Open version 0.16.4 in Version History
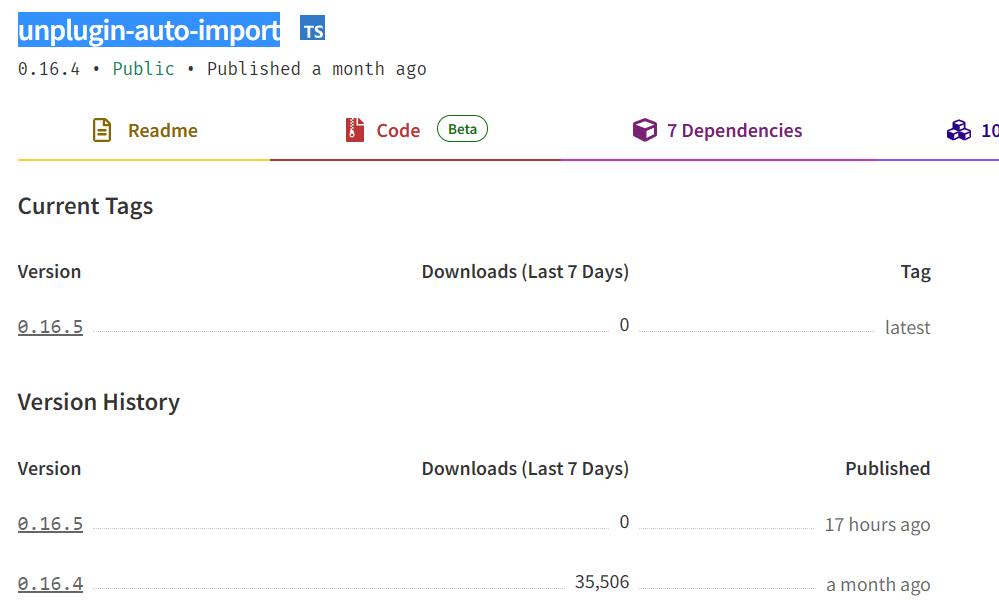Viewport: 999px width, 601px height. click(x=50, y=584)
